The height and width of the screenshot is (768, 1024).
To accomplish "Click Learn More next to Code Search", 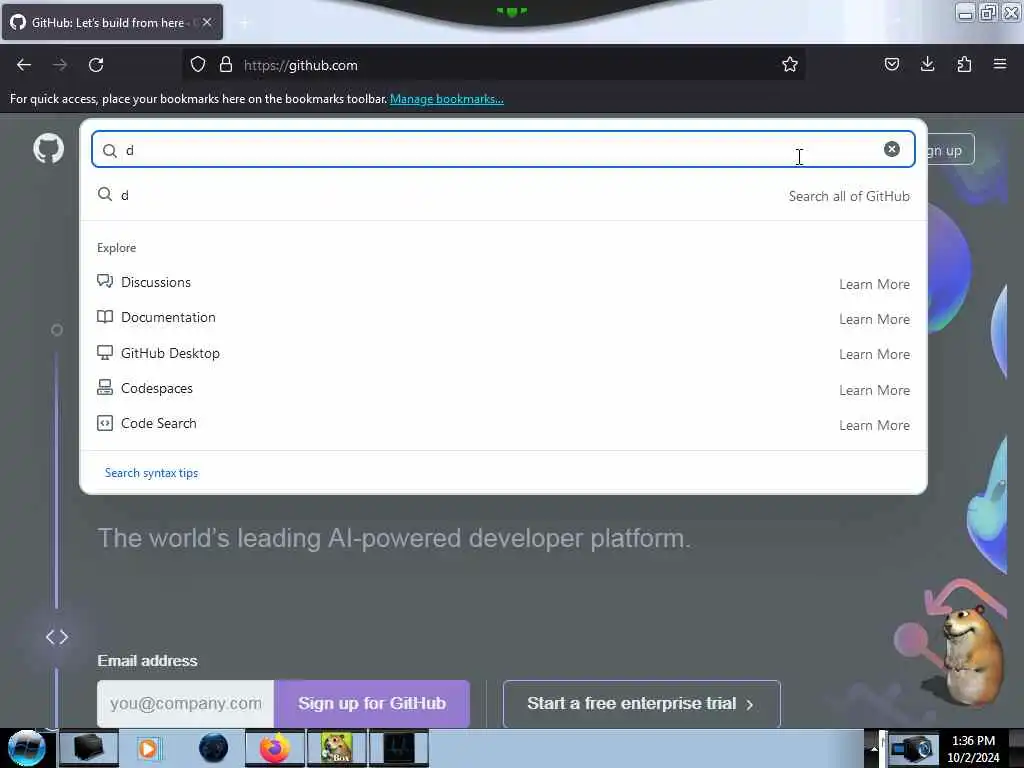I will [x=874, y=425].
